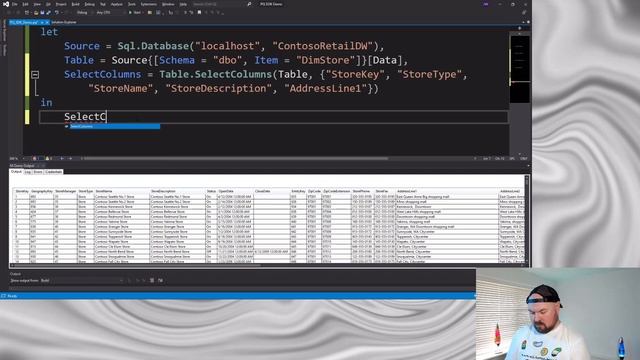Toggle word wrap in Output pane
640x360 pixels.
pos(160,280)
